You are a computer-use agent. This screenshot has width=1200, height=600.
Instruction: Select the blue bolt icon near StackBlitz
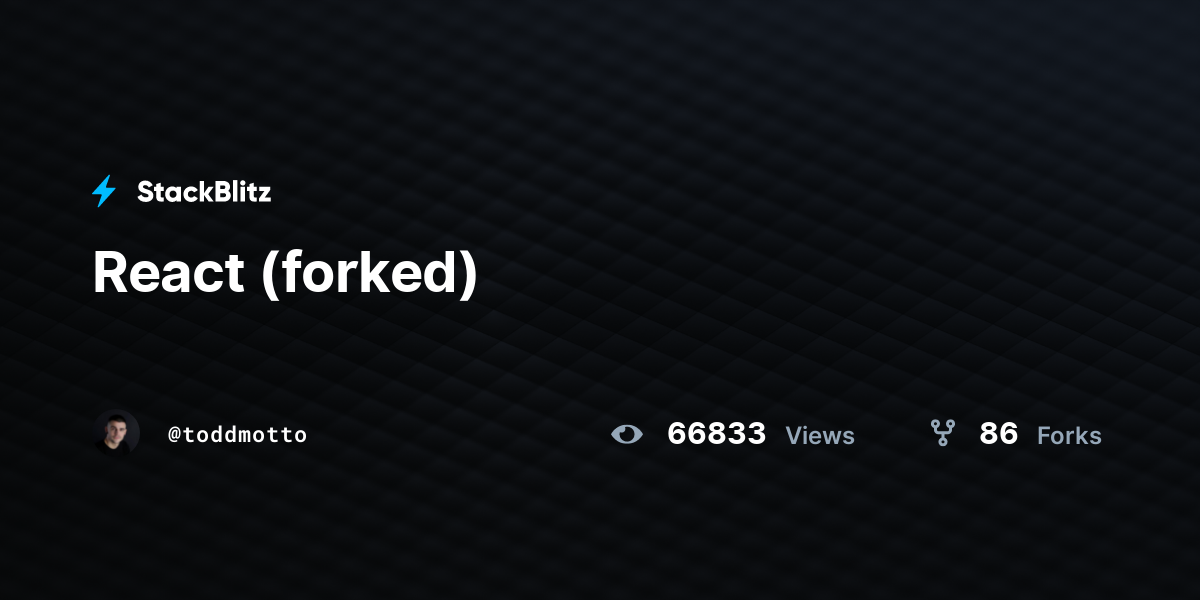(104, 191)
